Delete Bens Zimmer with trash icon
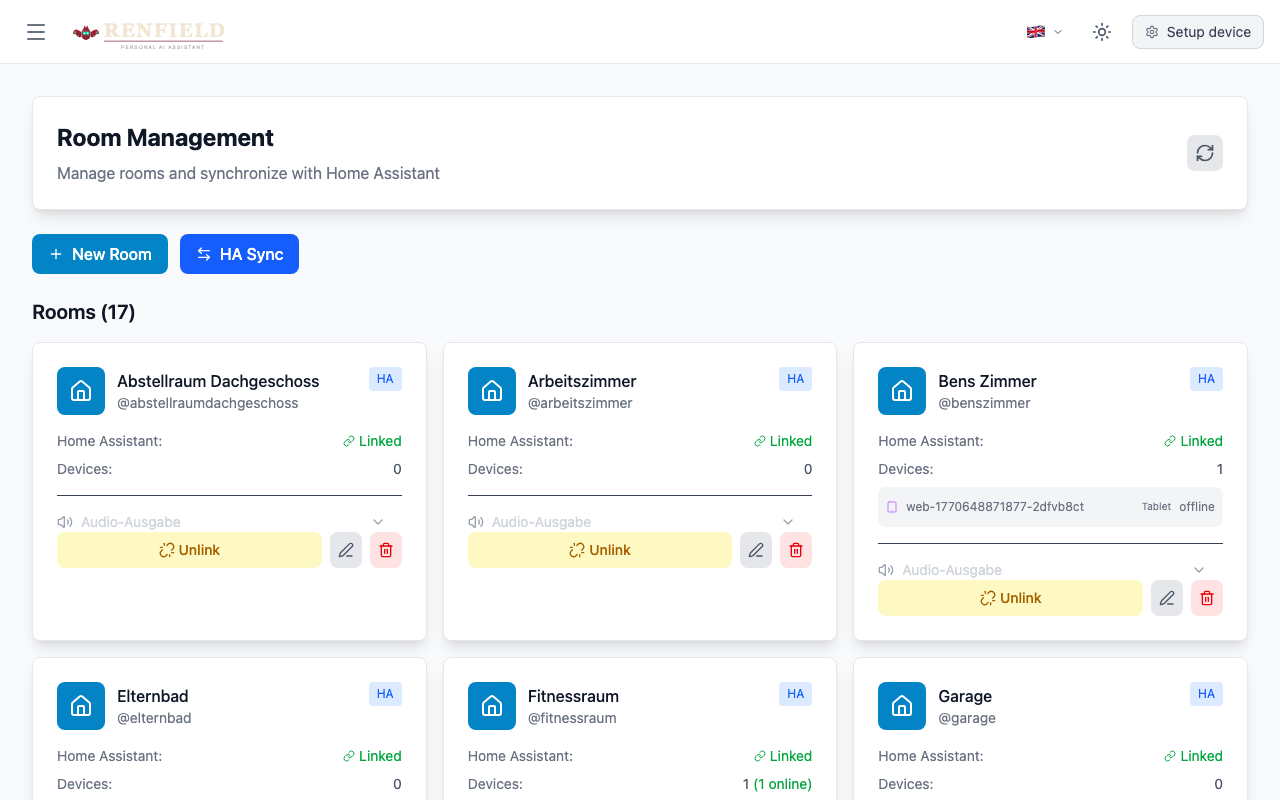The image size is (1280, 800). pos(1207,598)
